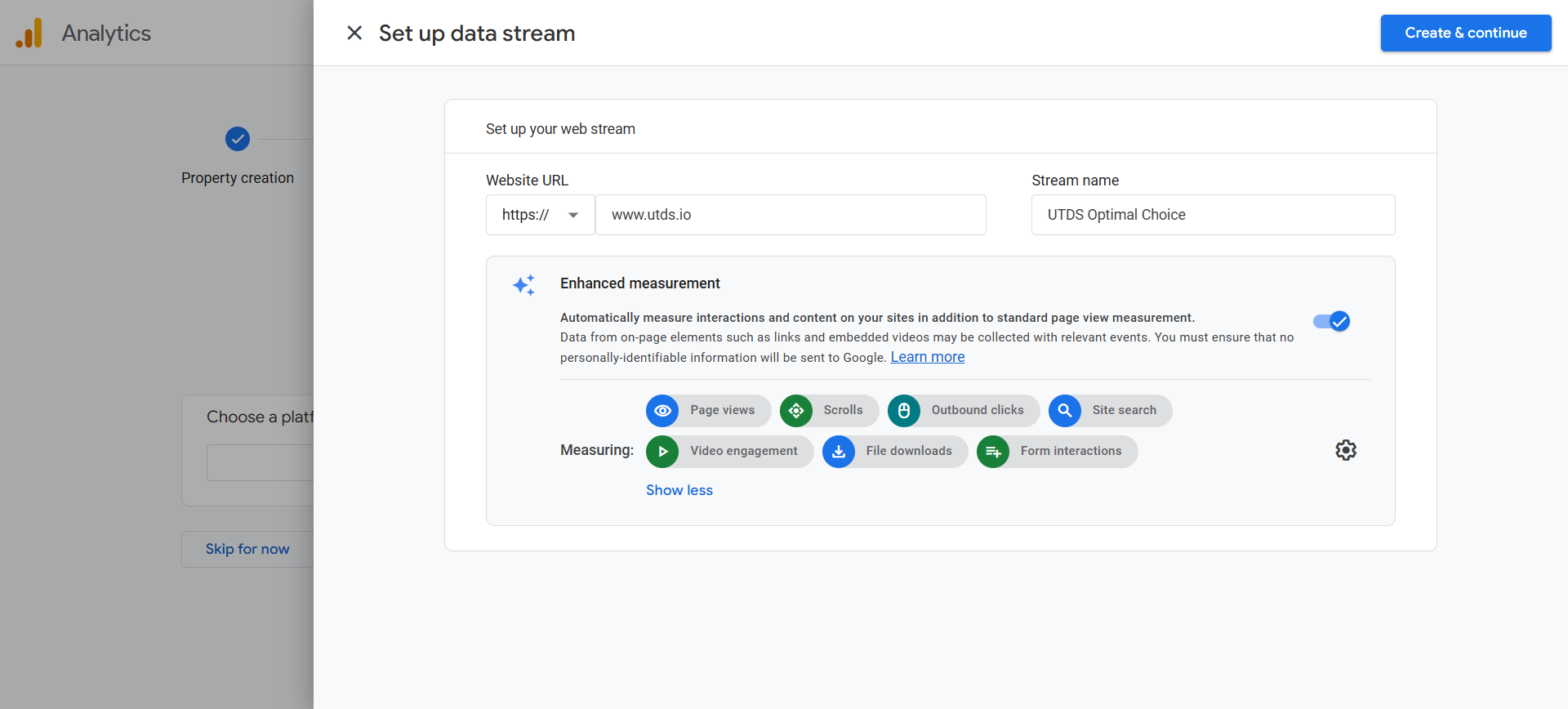
Task: Click the Analytics title text
Action: click(x=106, y=33)
